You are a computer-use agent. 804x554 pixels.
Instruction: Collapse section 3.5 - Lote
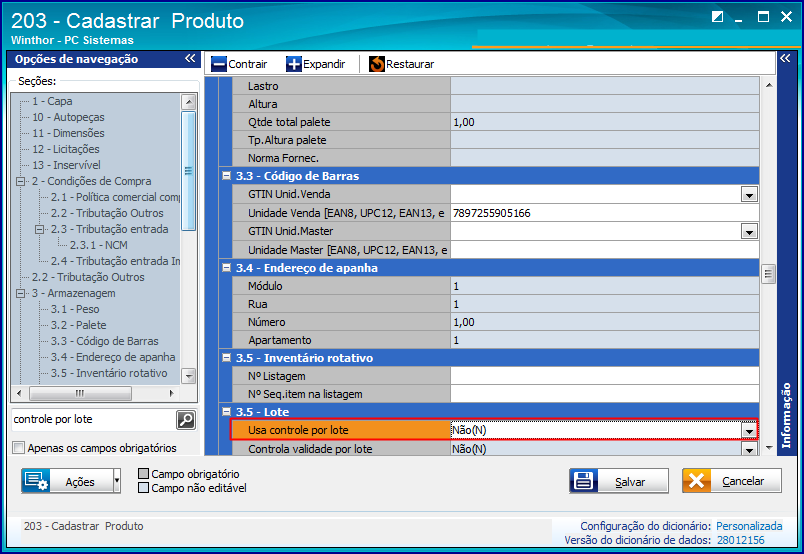pos(226,411)
